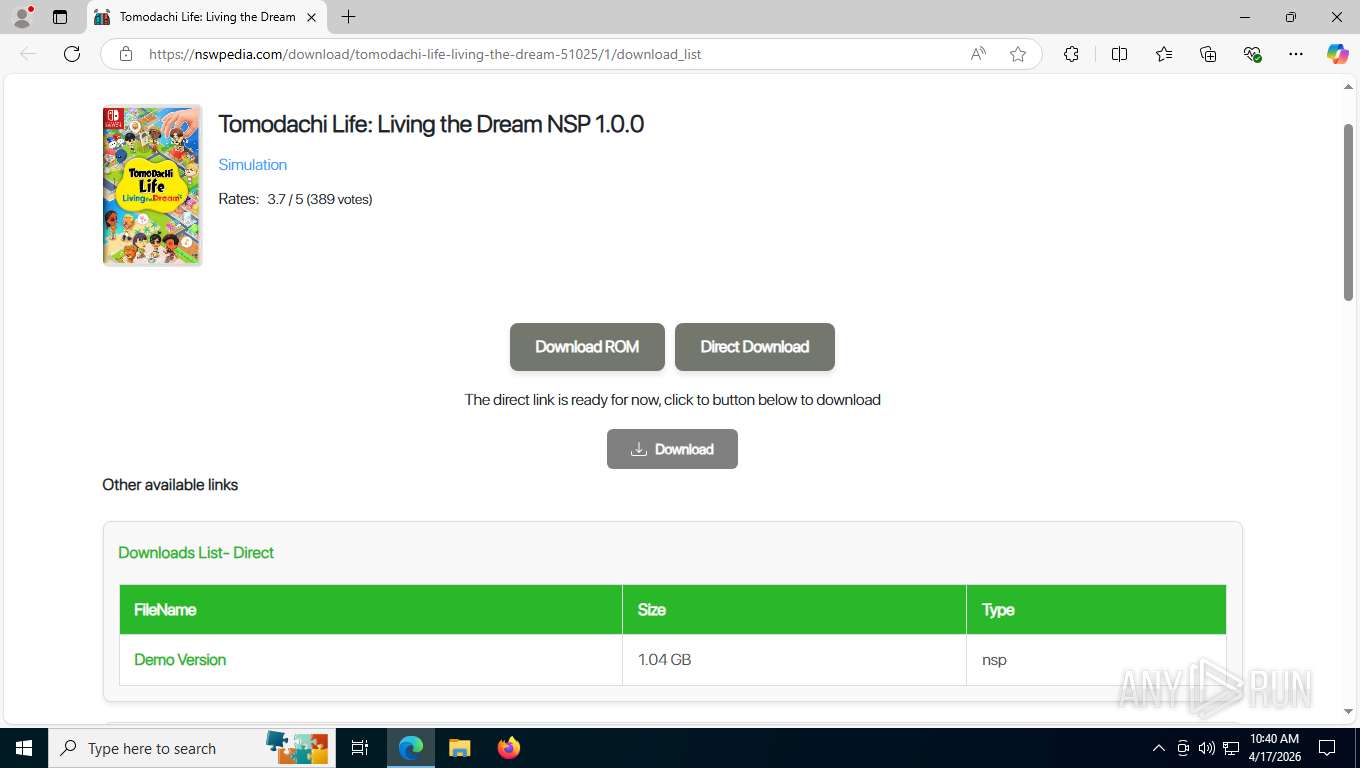This screenshot has width=1360, height=768.
Task: Activate the Read aloud icon
Action: coord(978,54)
